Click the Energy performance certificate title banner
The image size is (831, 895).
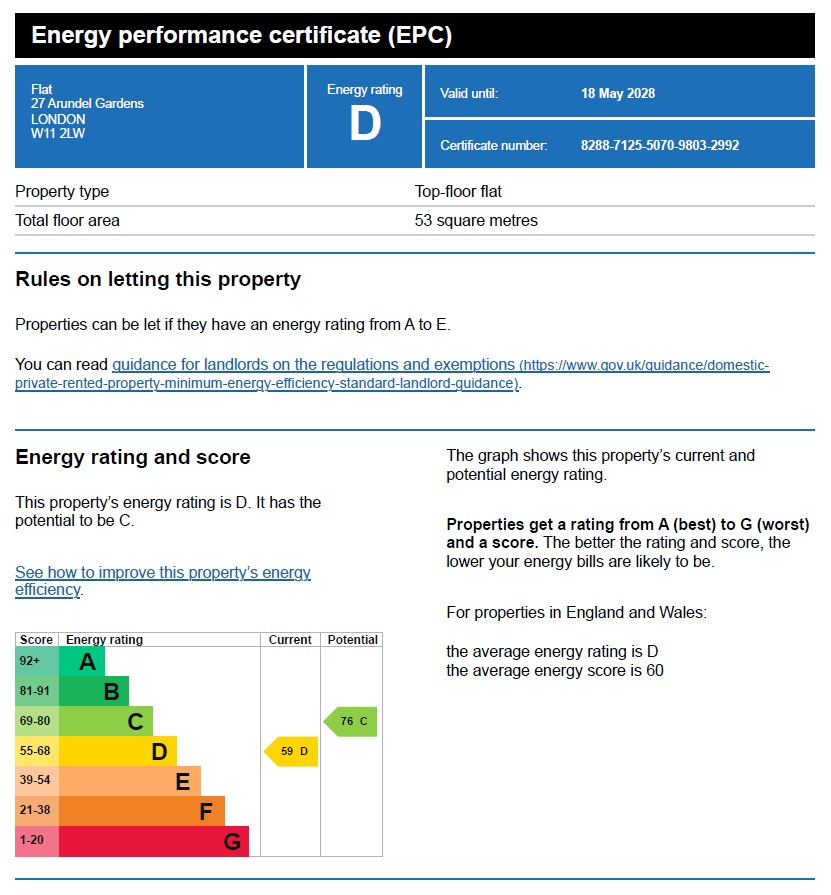415,35
